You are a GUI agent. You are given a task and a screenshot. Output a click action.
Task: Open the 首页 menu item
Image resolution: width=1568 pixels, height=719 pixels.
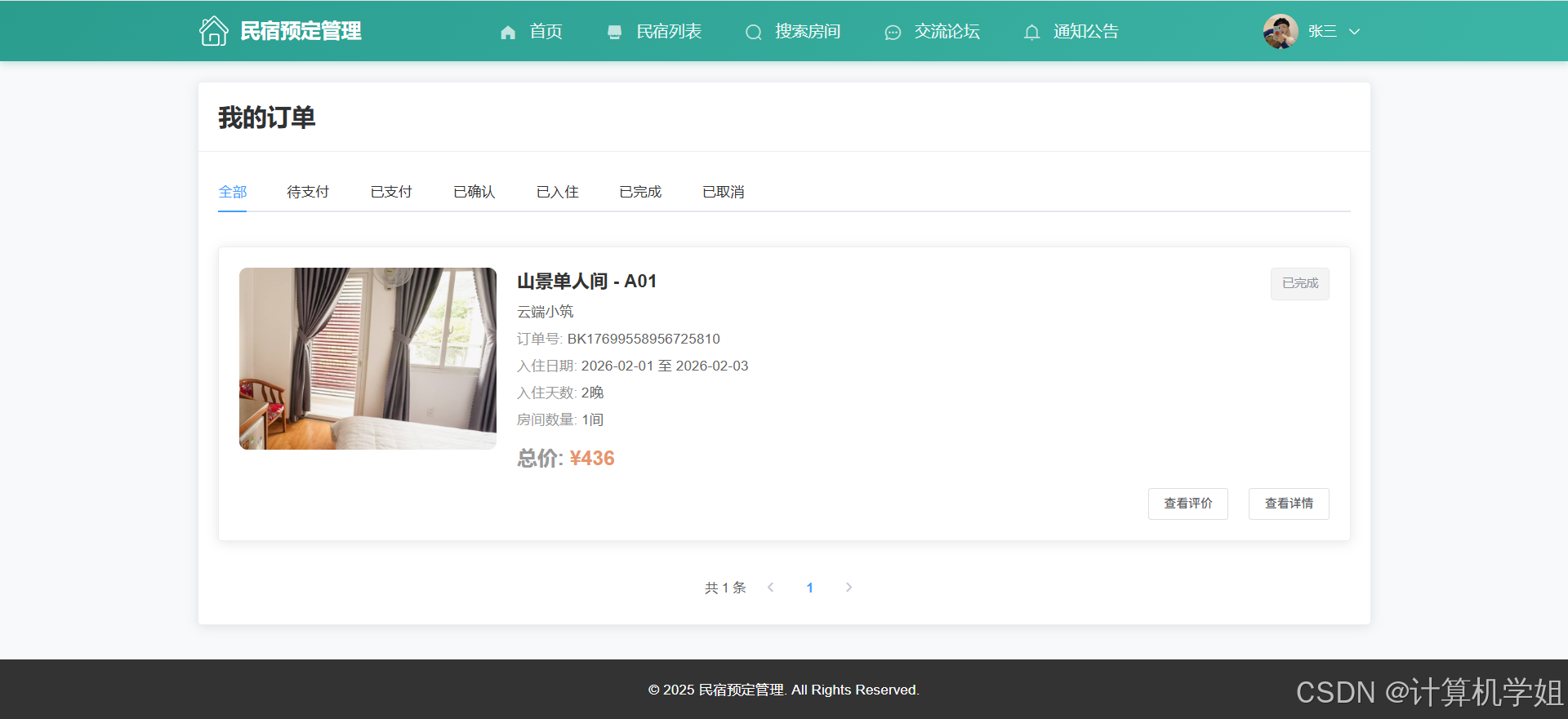(546, 31)
